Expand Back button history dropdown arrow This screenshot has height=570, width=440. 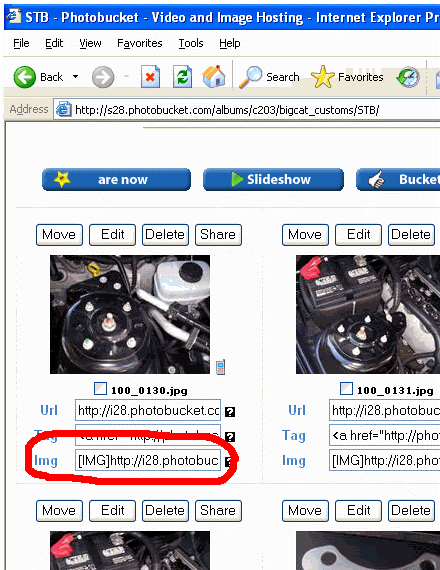coord(75,77)
